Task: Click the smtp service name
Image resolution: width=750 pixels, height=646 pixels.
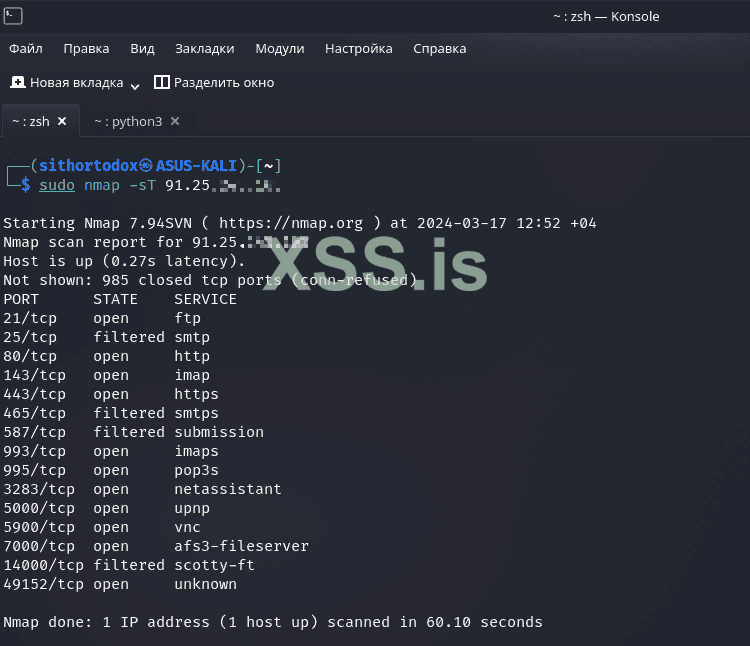Action: point(192,337)
